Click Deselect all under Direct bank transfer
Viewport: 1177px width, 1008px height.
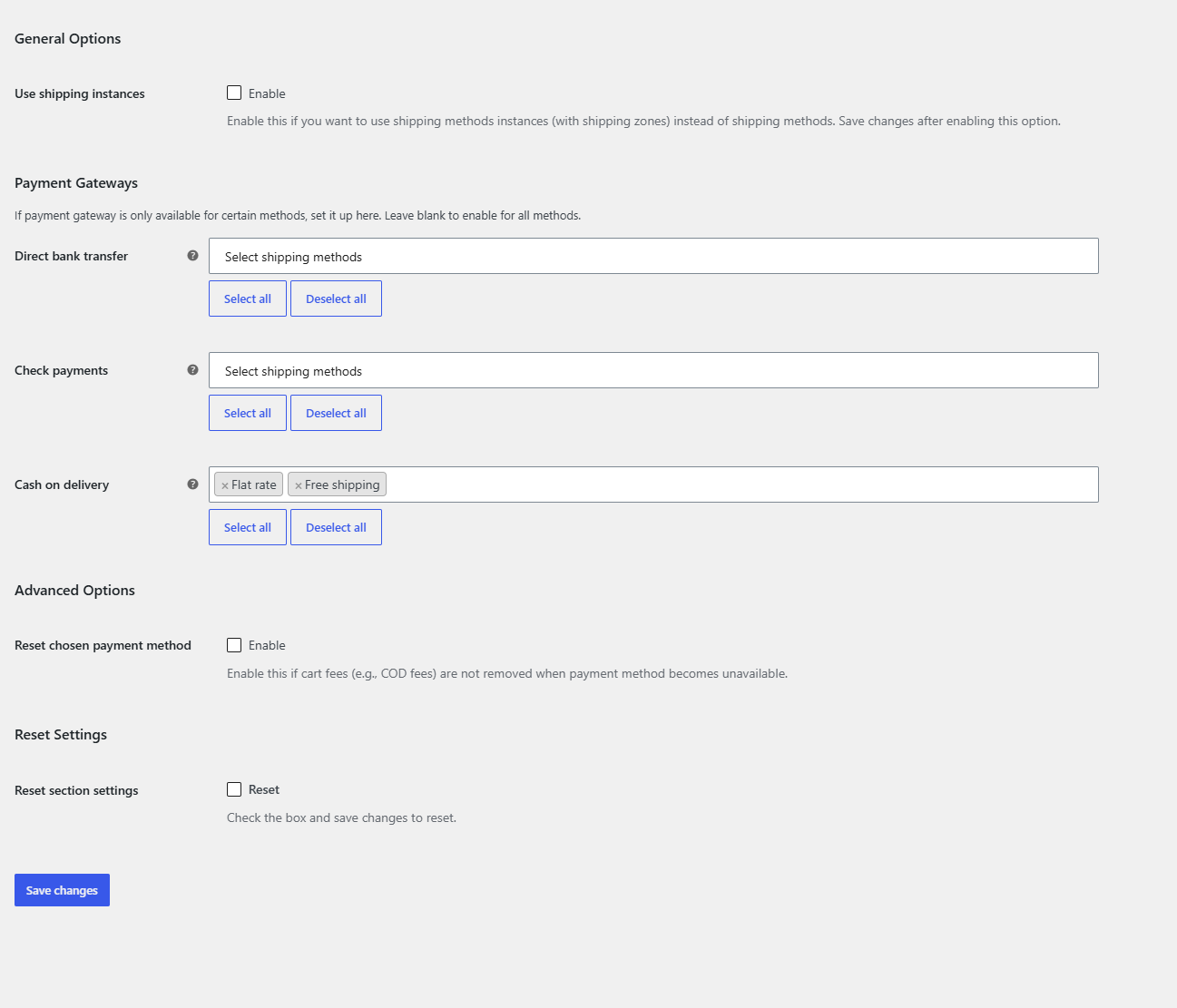pyautogui.click(x=336, y=298)
